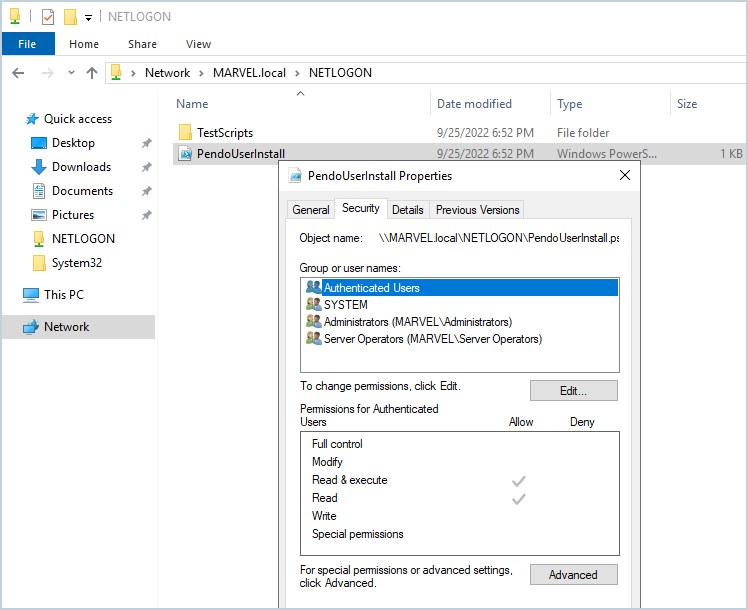Expand the chevron after Network in the address bar
Screen dimensions: 748x610
(x=201, y=73)
